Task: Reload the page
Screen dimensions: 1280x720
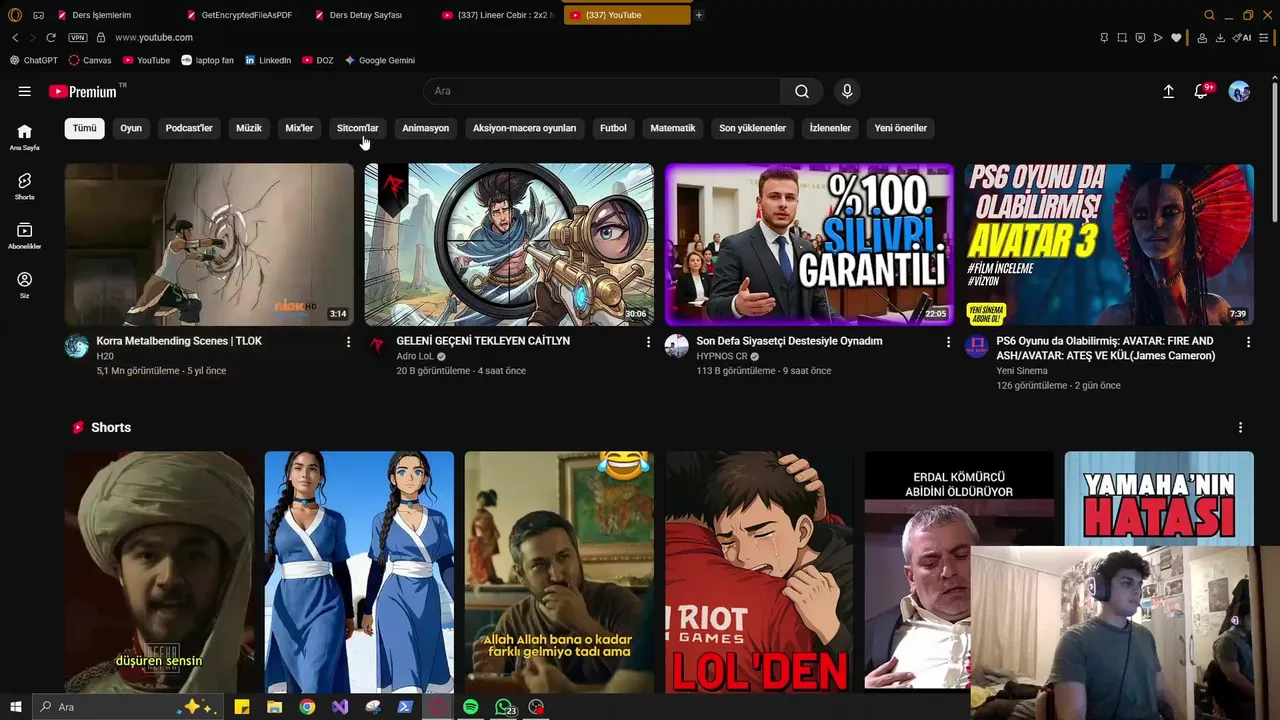Action: tap(50, 37)
